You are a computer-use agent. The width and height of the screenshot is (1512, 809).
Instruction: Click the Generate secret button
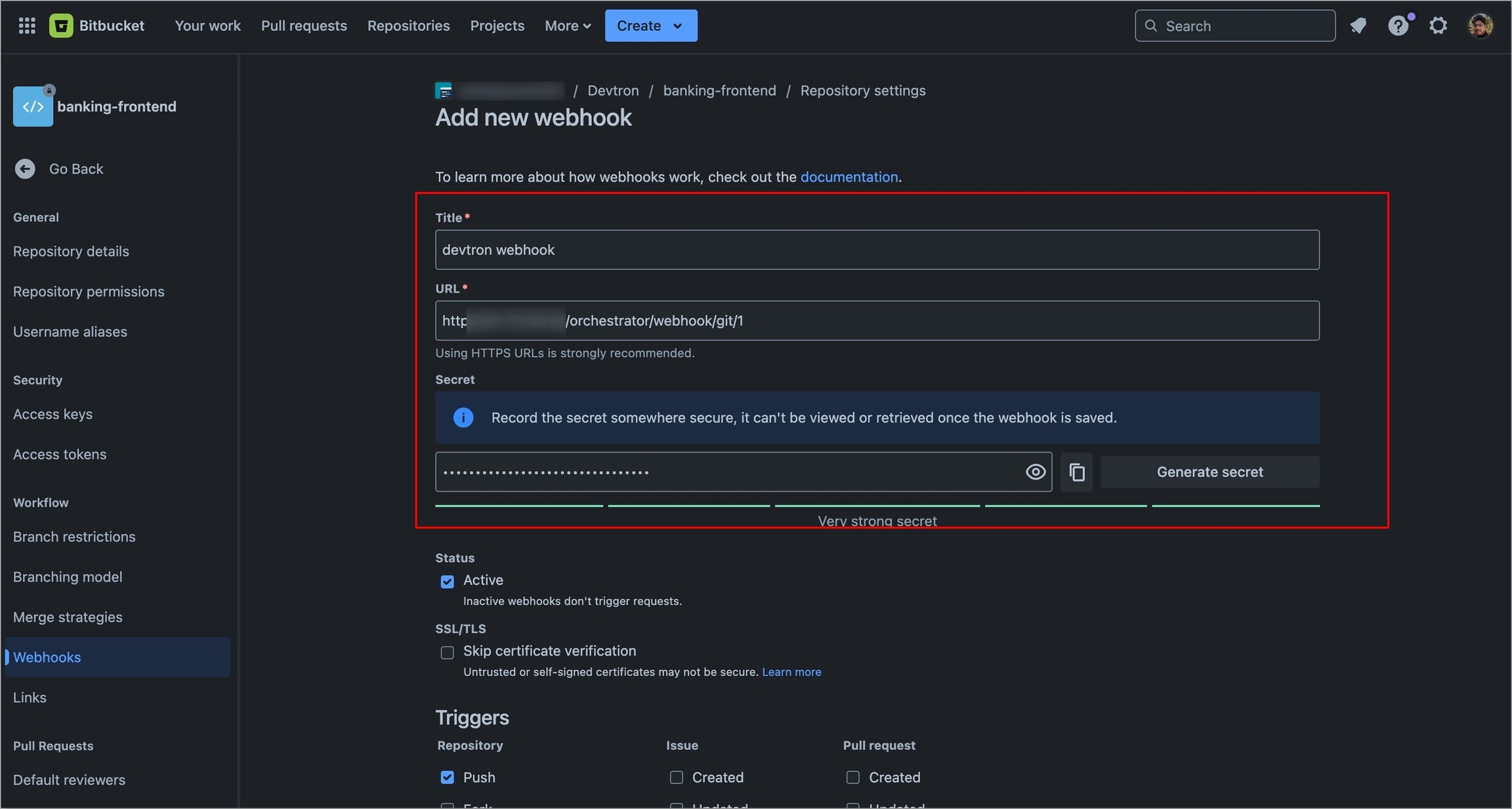tap(1209, 472)
